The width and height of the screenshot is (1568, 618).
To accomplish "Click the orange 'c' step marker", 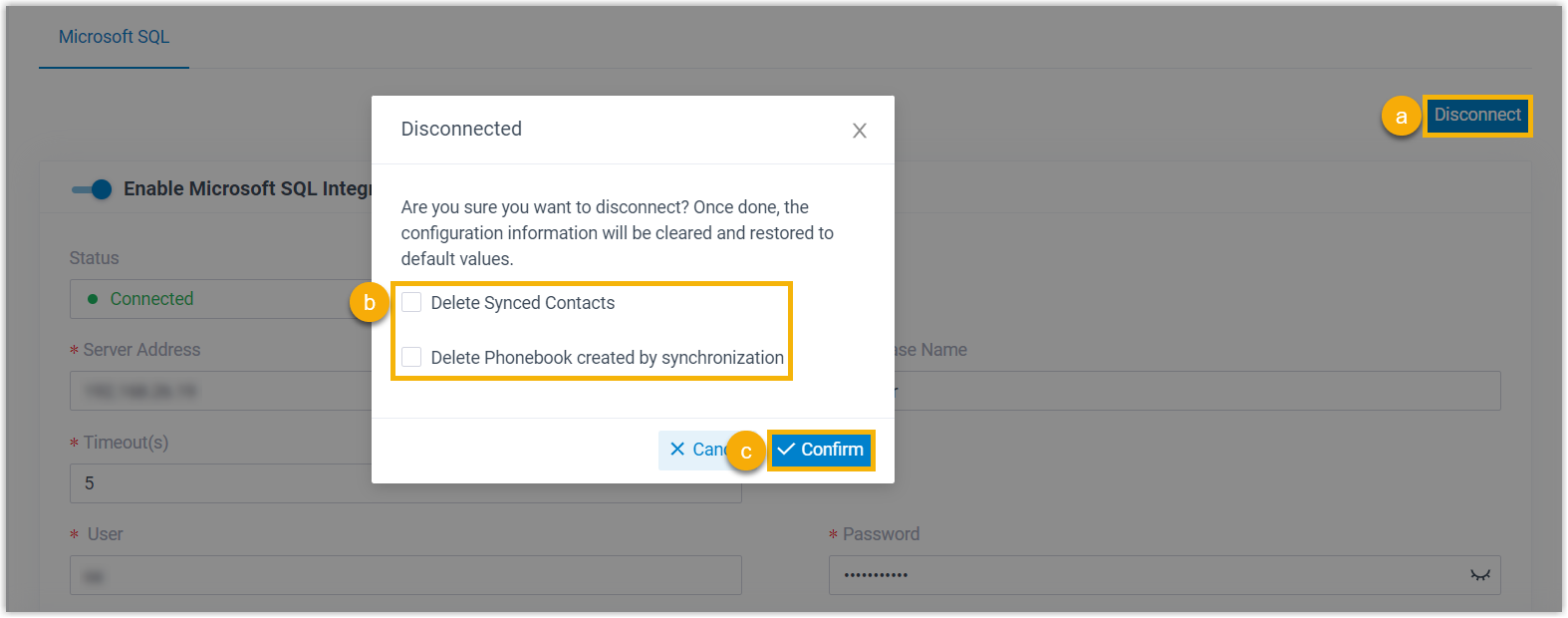I will pyautogui.click(x=746, y=452).
